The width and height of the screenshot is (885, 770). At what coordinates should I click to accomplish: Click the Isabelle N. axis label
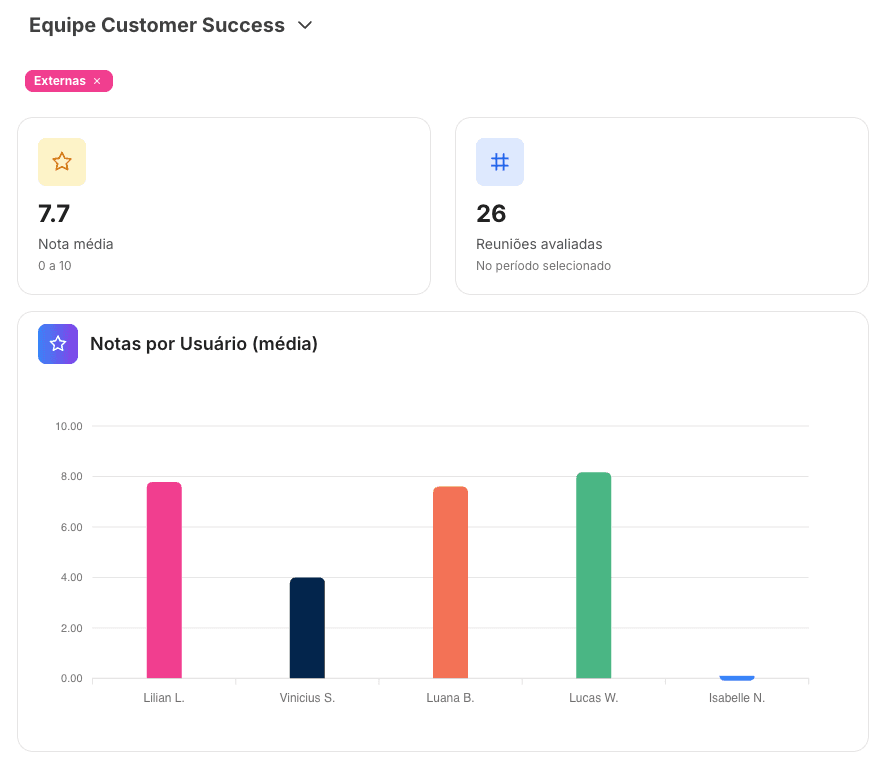[737, 698]
